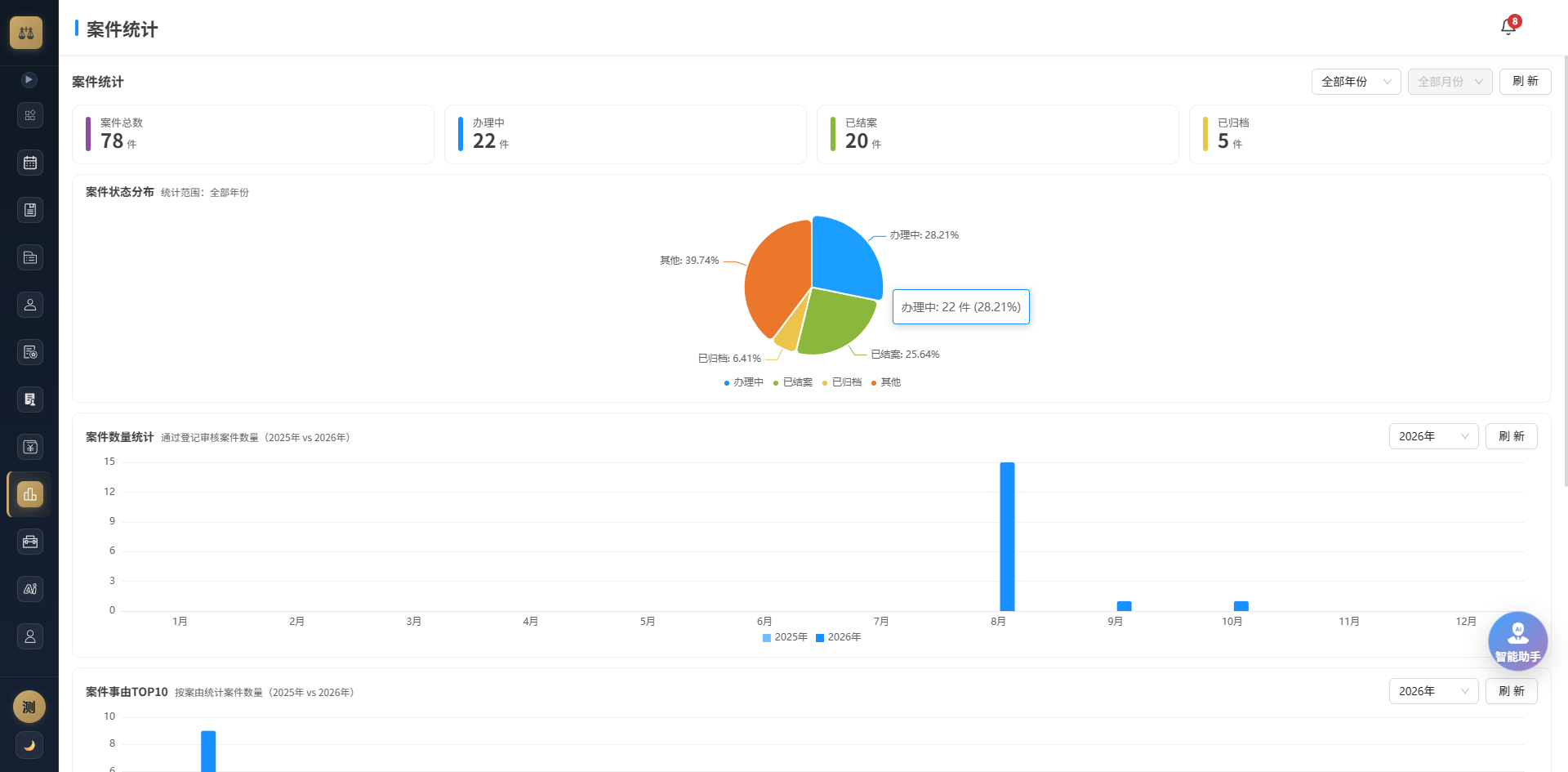
Task: Open the calendar icon in sidebar
Action: 30,163
